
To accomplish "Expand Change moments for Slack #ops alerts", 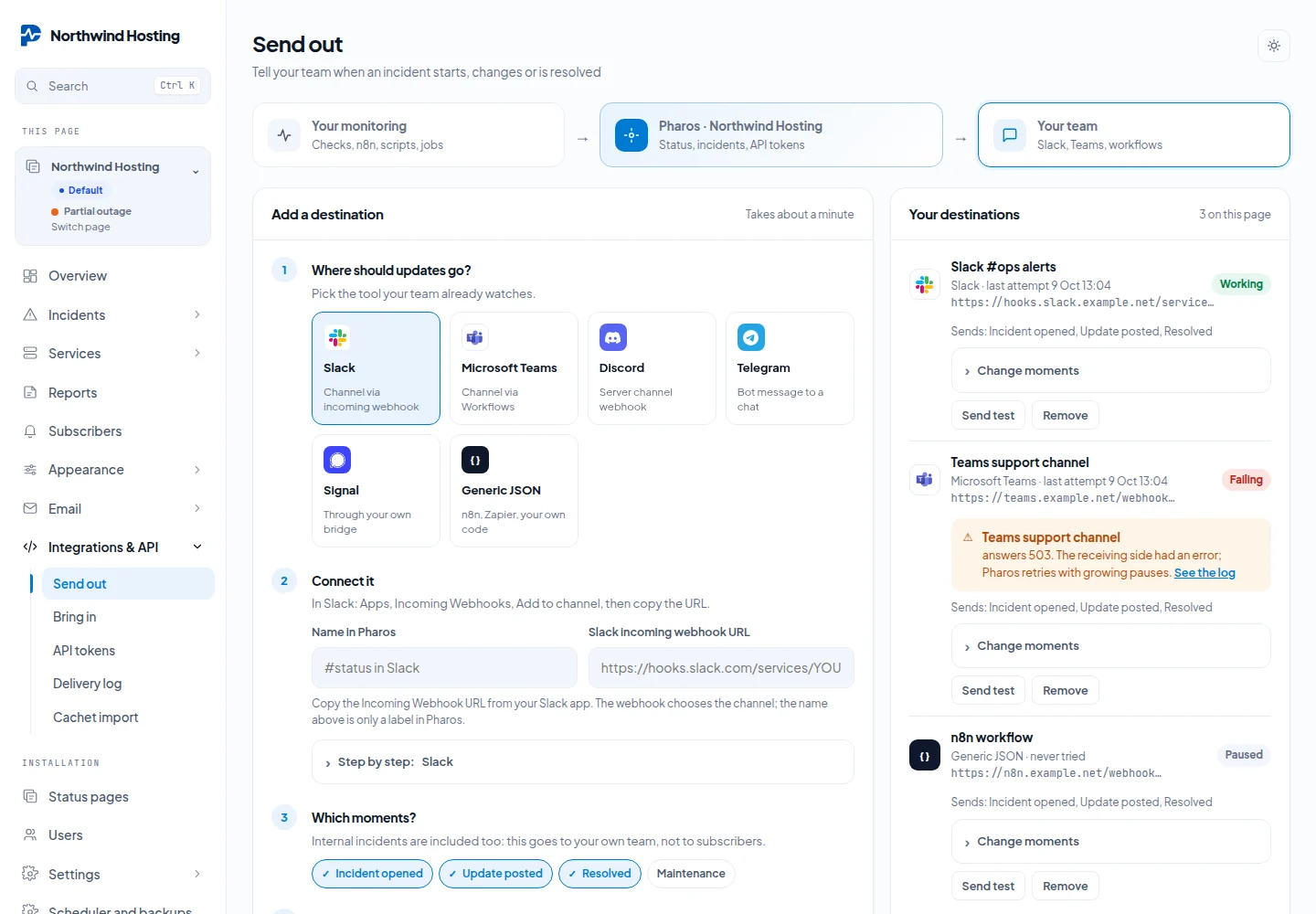I will coord(1110,370).
